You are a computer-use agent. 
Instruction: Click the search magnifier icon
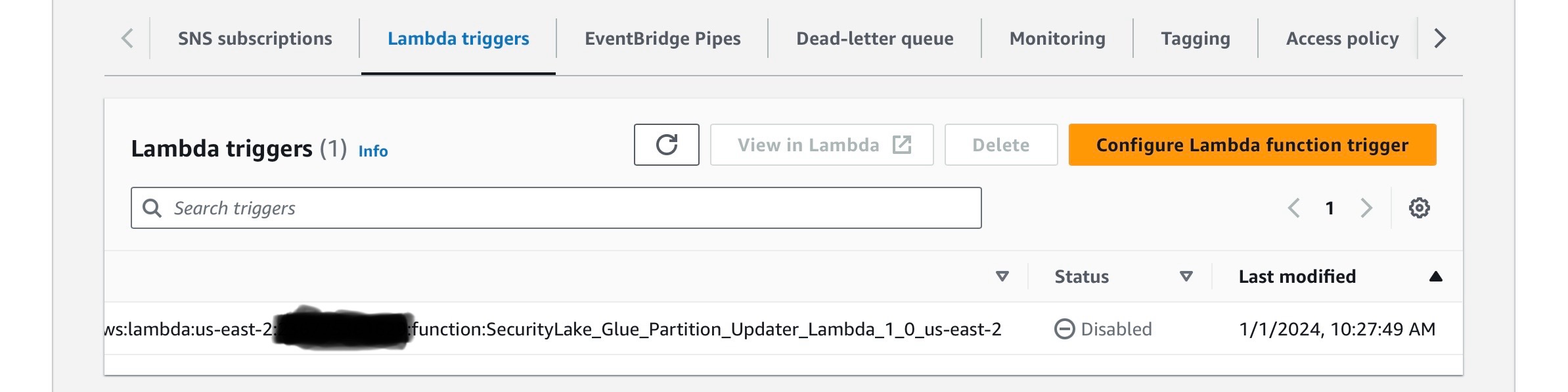[152, 208]
